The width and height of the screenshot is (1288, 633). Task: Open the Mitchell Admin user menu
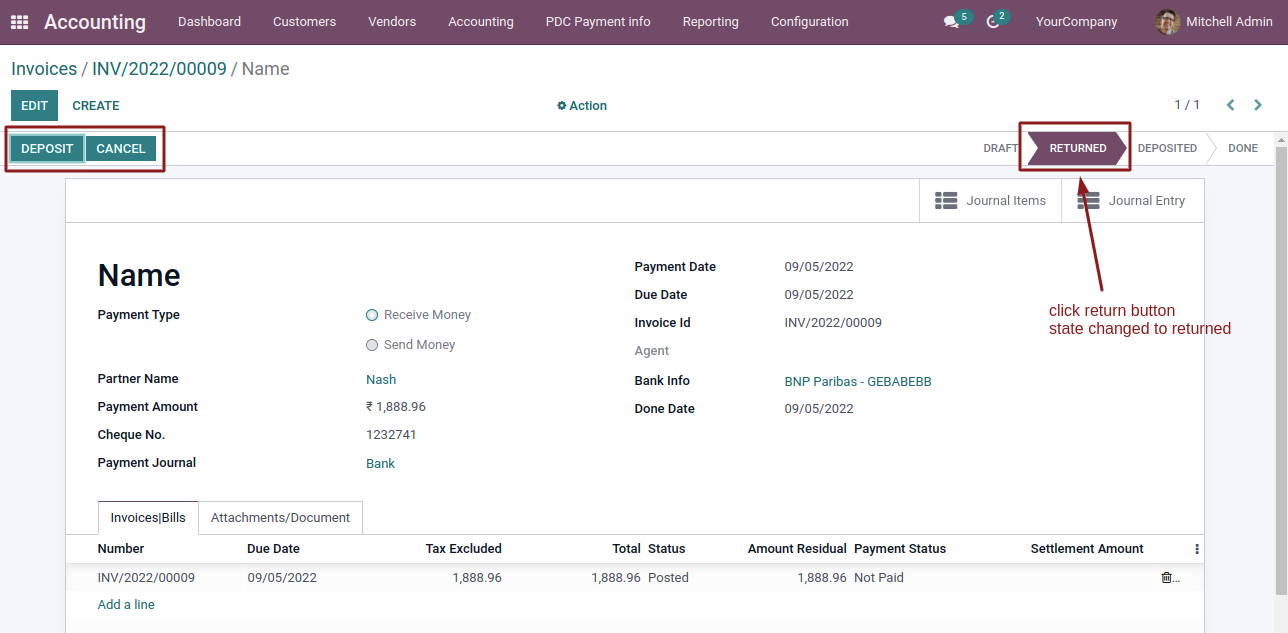[1214, 22]
